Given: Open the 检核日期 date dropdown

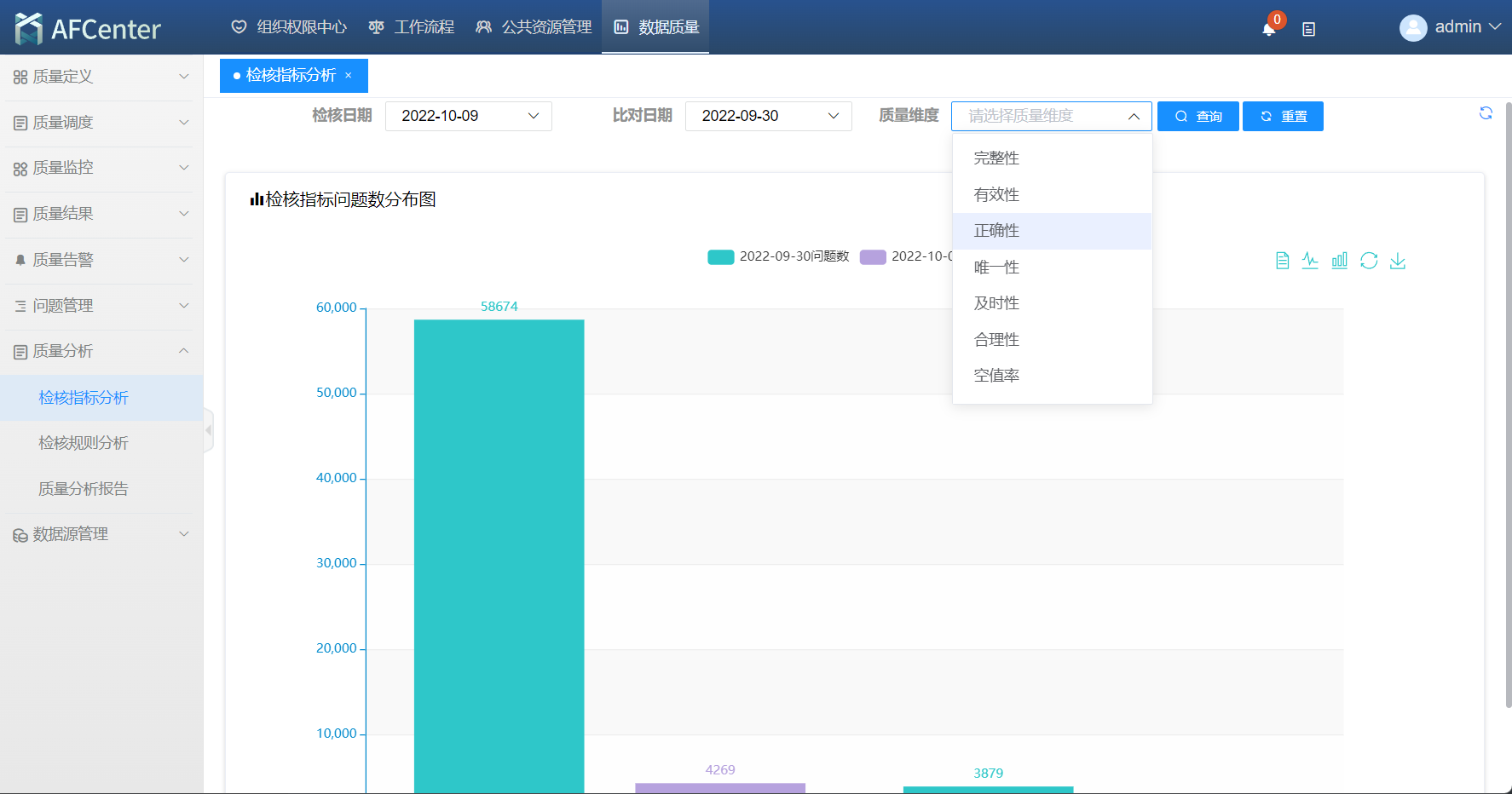Looking at the screenshot, I should coord(468,116).
